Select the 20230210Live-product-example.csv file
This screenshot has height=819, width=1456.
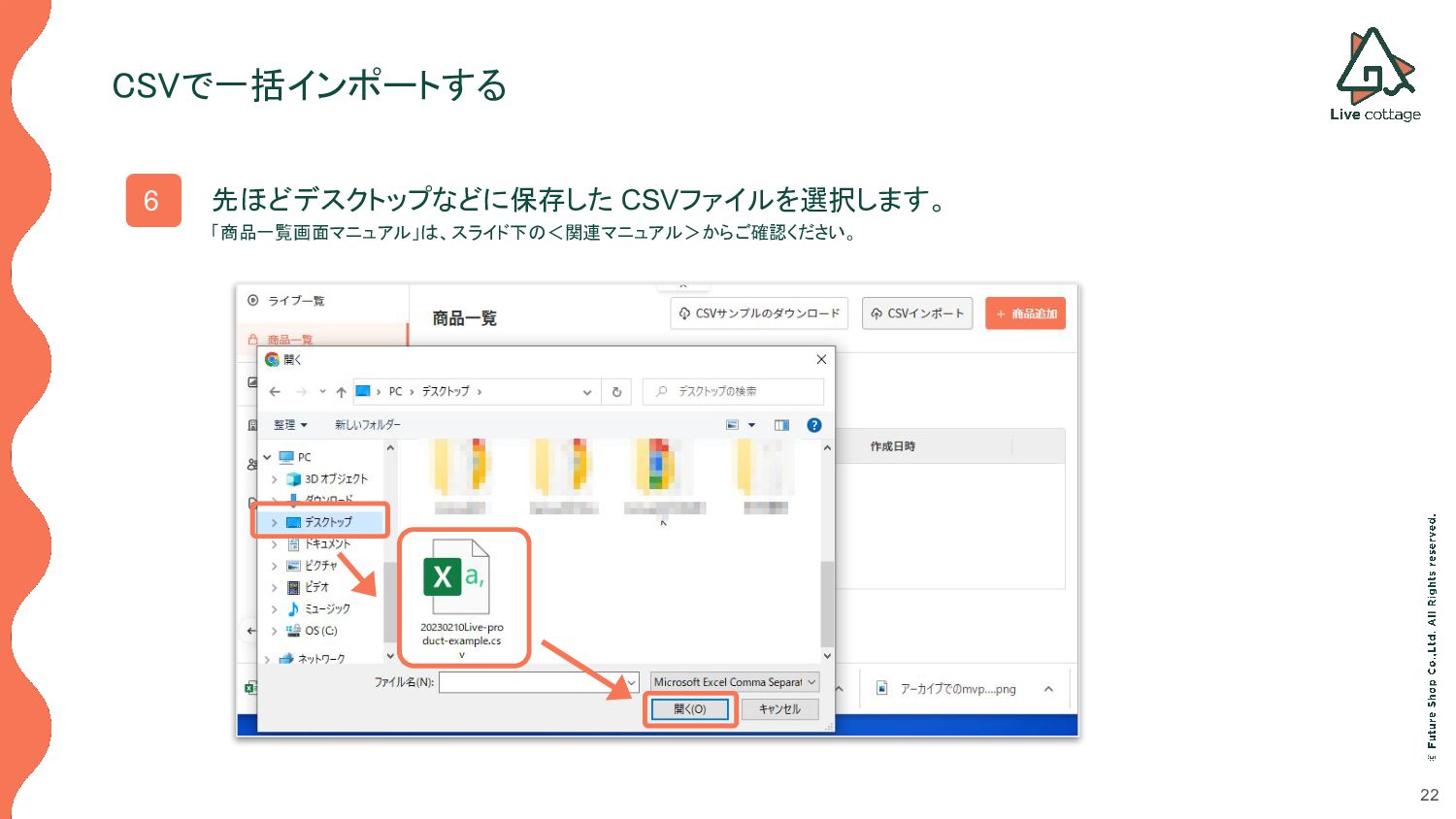462,599
